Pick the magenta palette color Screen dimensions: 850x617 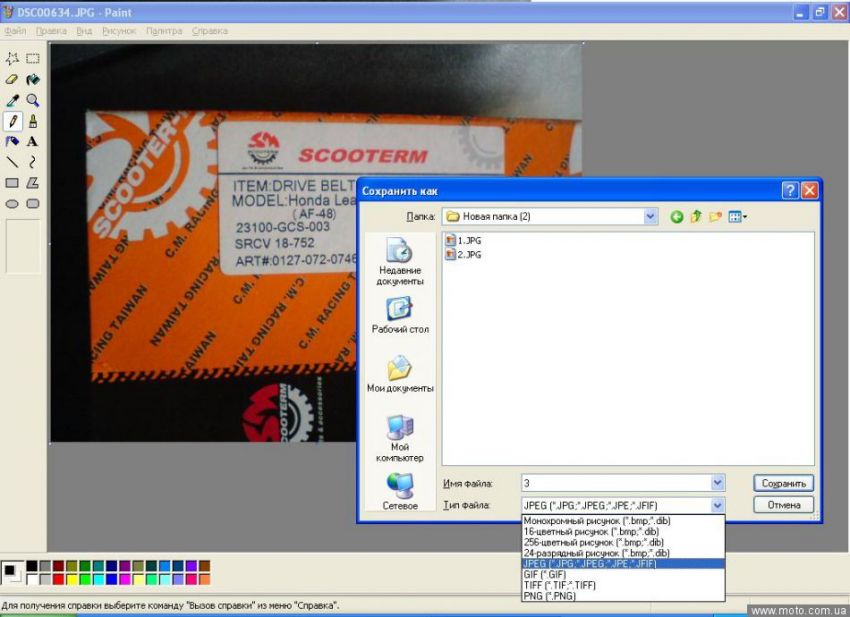125,579
